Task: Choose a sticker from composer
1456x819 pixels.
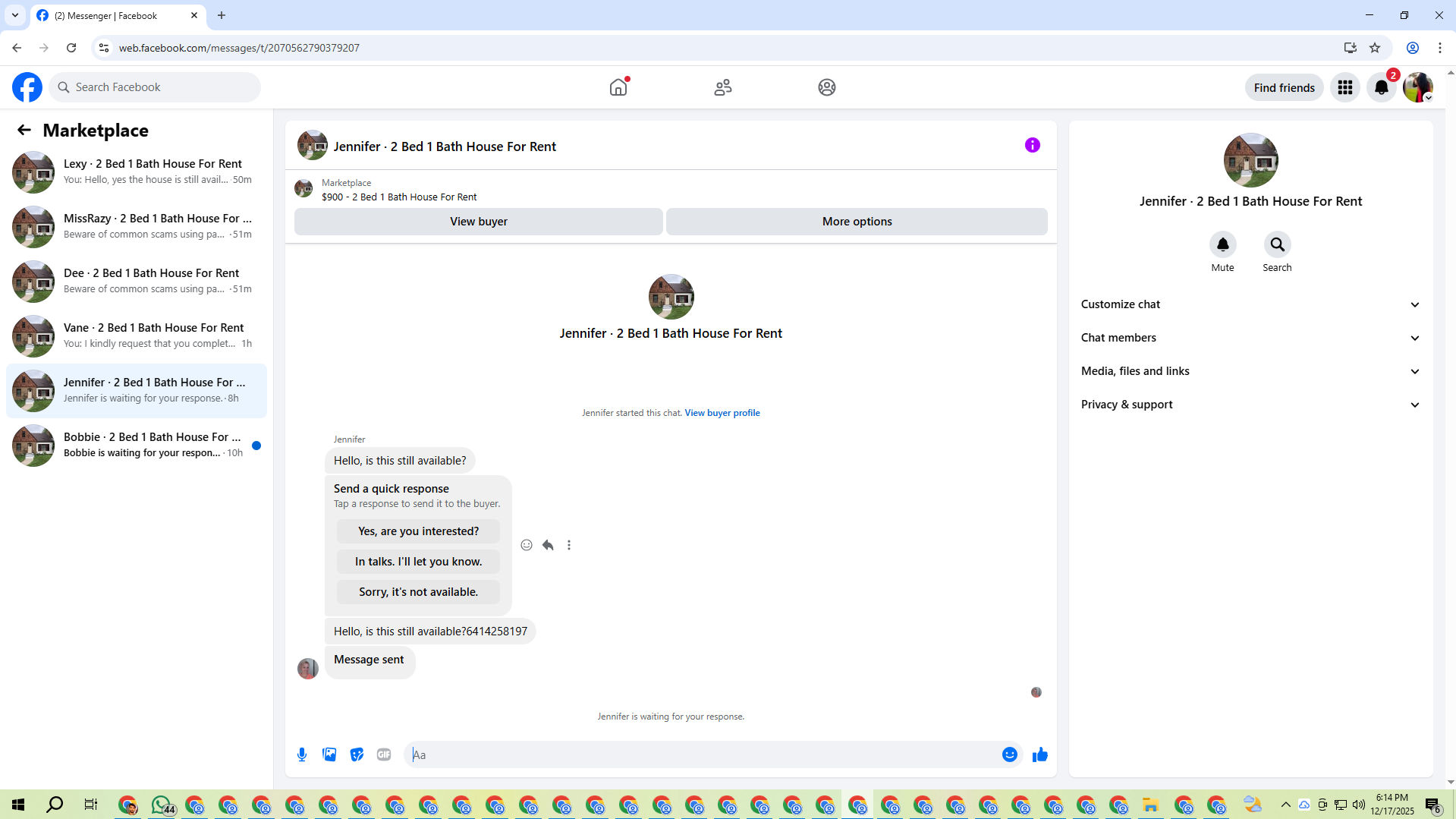Action: pyautogui.click(x=357, y=754)
